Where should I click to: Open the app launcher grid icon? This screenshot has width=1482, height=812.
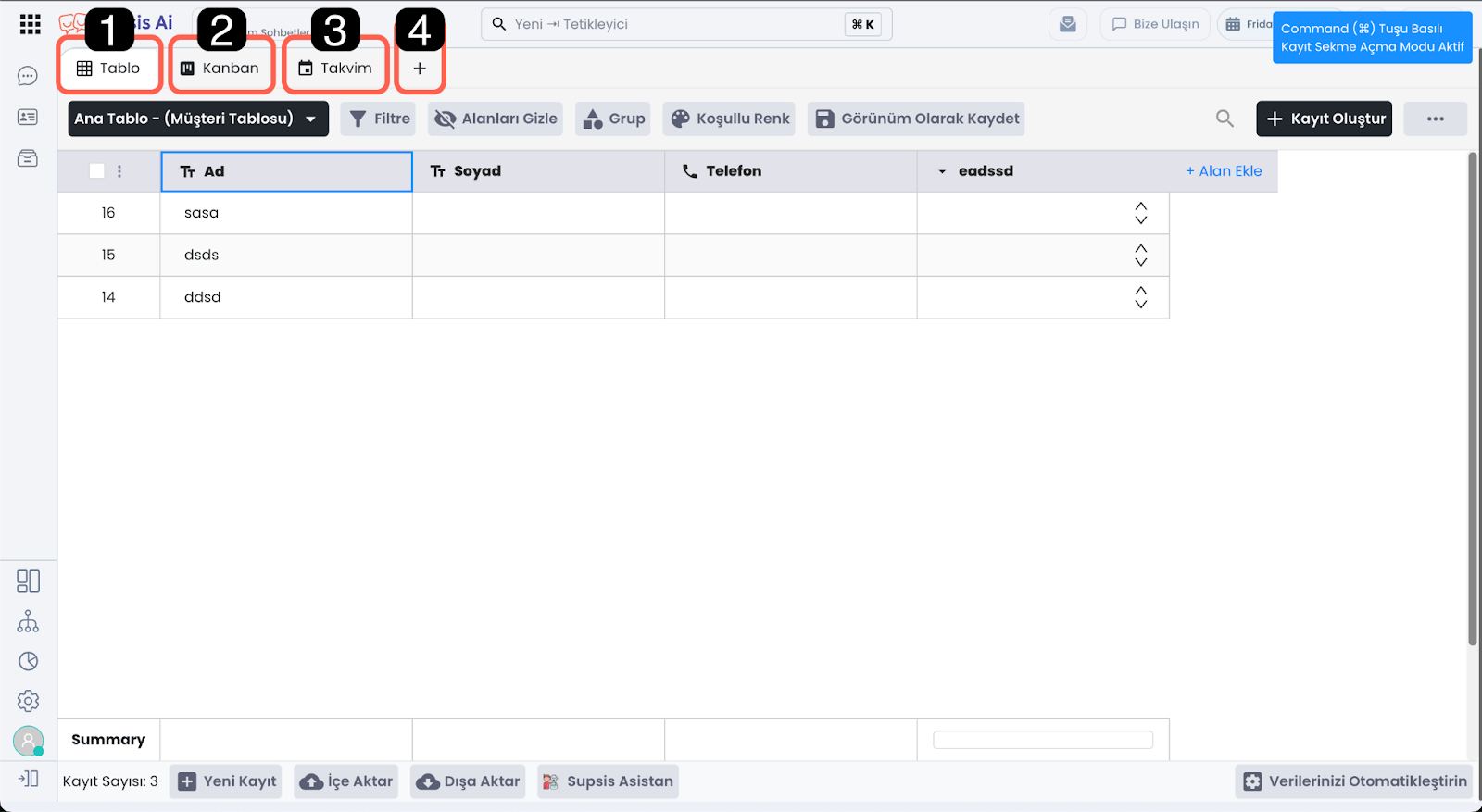tap(30, 24)
